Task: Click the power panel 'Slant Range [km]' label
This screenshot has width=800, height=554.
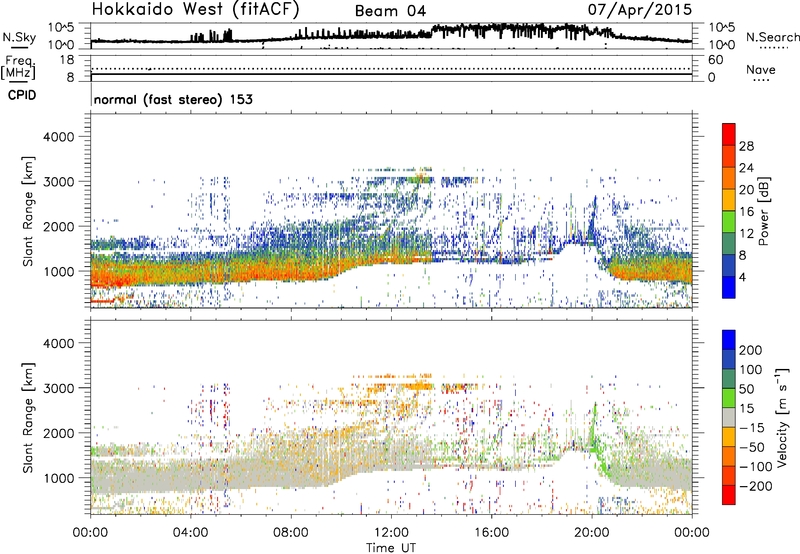Action: tap(28, 211)
